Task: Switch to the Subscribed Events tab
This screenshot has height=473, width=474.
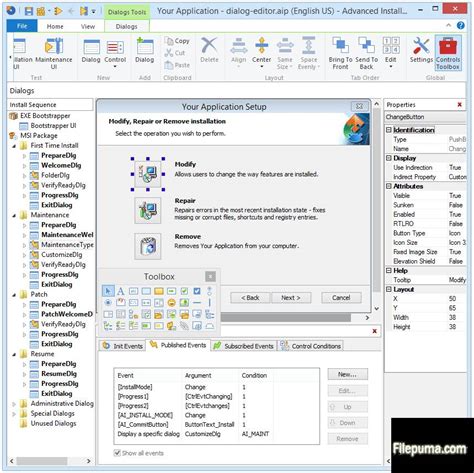Action: coord(244,346)
